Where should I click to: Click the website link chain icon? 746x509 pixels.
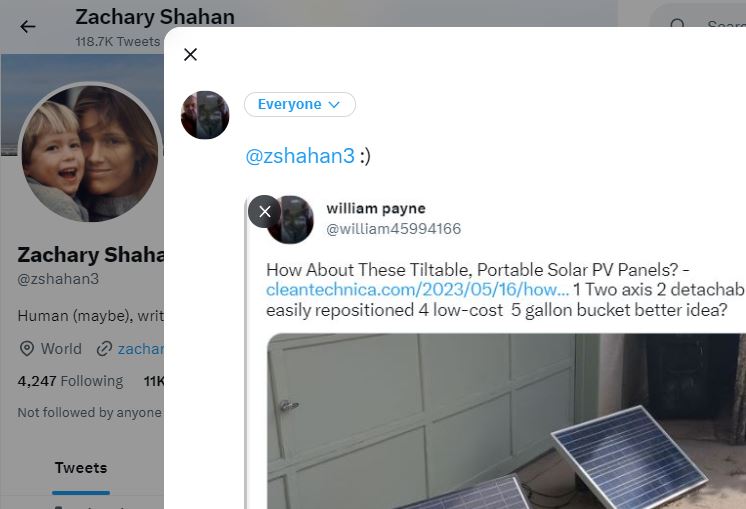[104, 349]
